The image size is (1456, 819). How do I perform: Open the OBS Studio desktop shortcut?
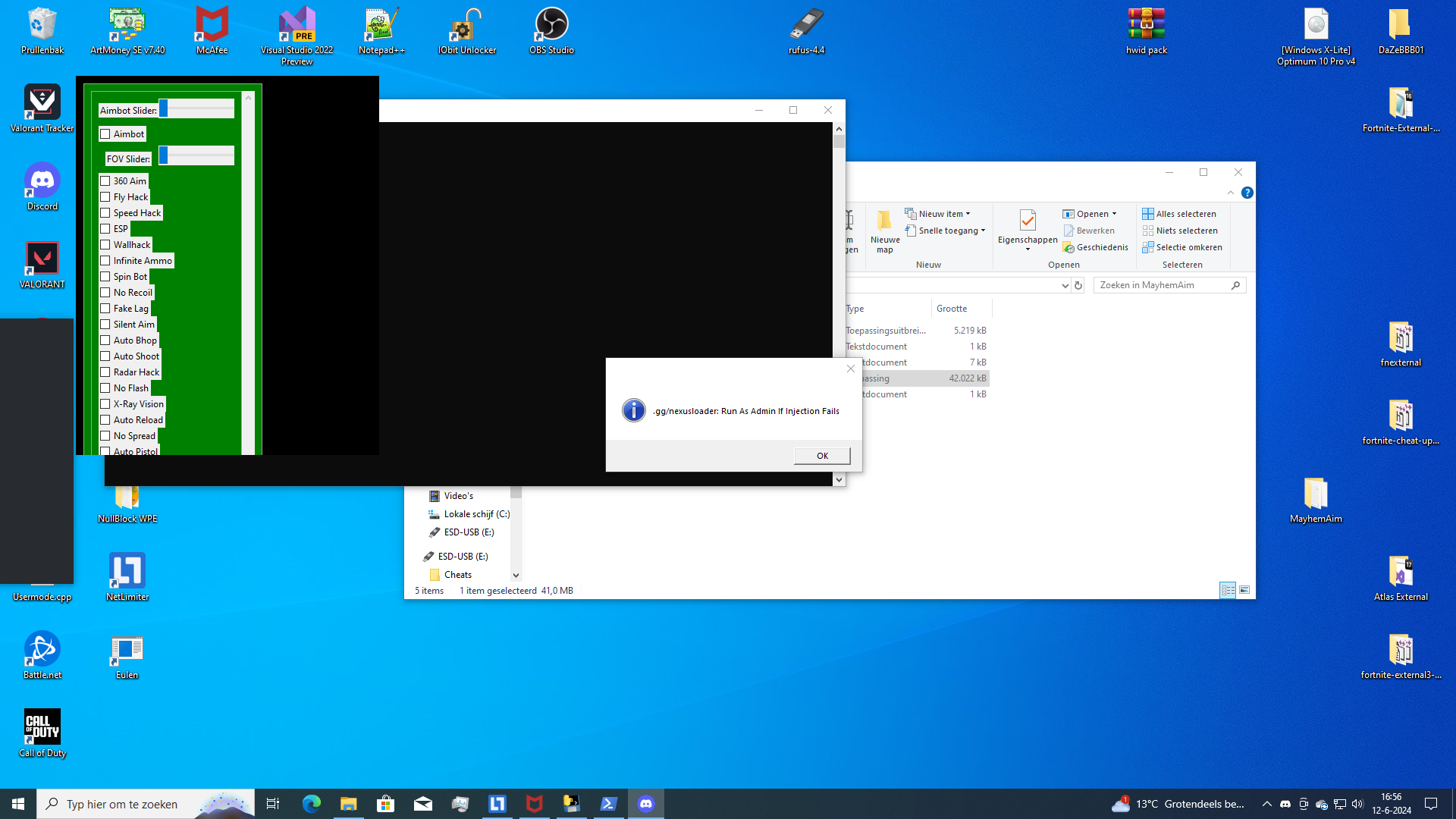(551, 31)
